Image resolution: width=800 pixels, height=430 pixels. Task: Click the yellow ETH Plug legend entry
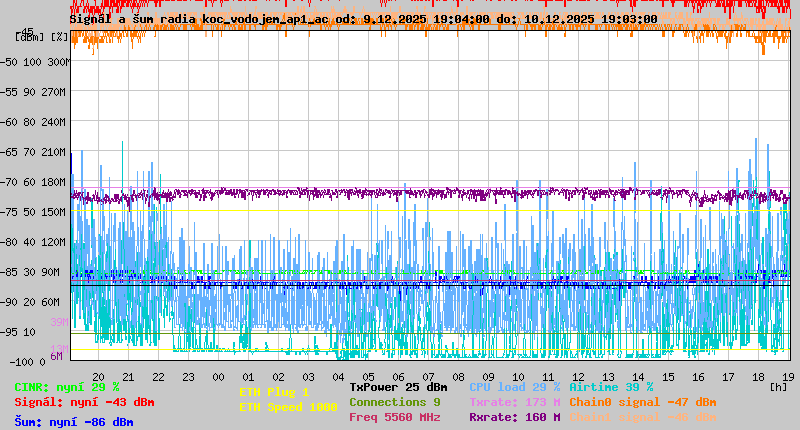click(274, 392)
